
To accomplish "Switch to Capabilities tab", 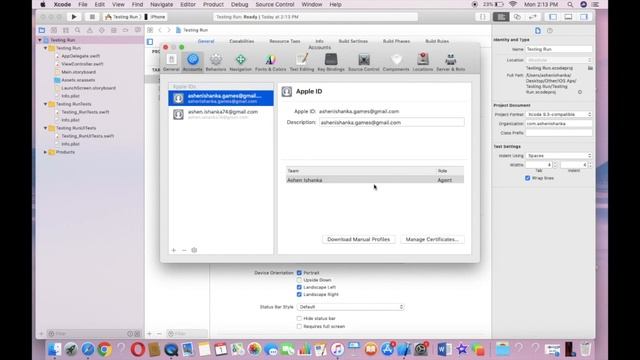I will coord(242,41).
